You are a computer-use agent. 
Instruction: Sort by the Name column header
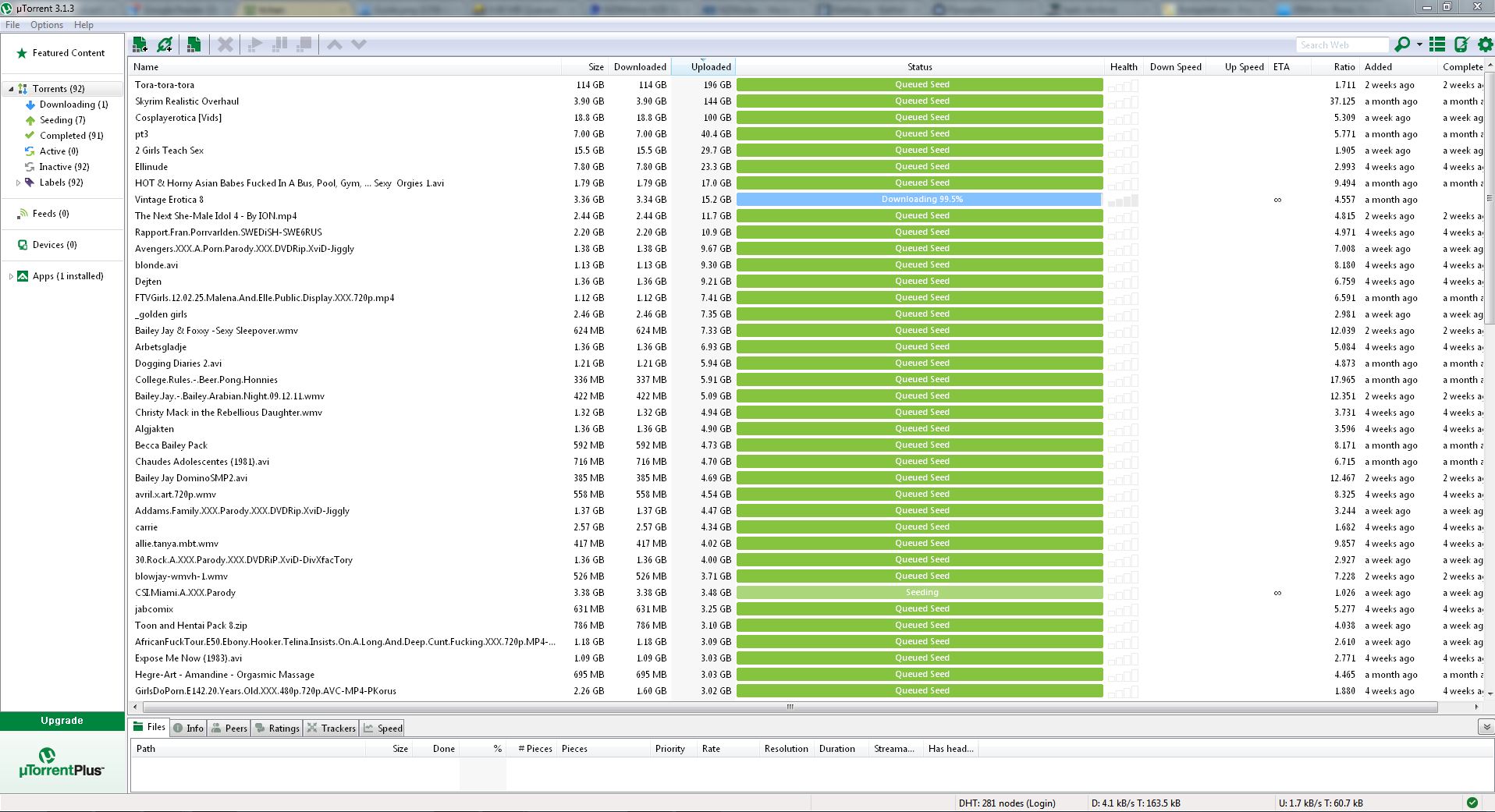pyautogui.click(x=345, y=67)
